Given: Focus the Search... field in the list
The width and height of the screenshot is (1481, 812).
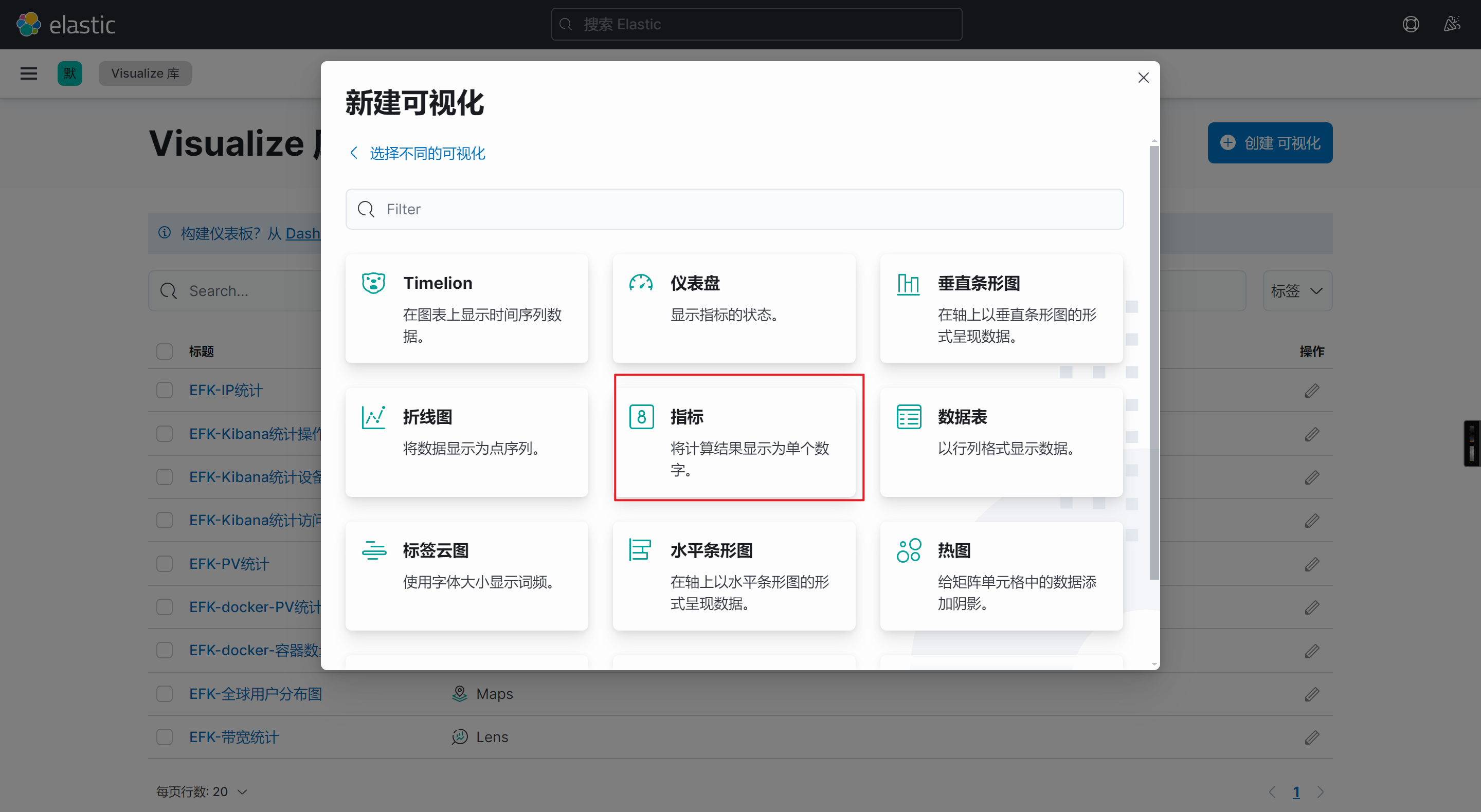Looking at the screenshot, I should (x=236, y=291).
